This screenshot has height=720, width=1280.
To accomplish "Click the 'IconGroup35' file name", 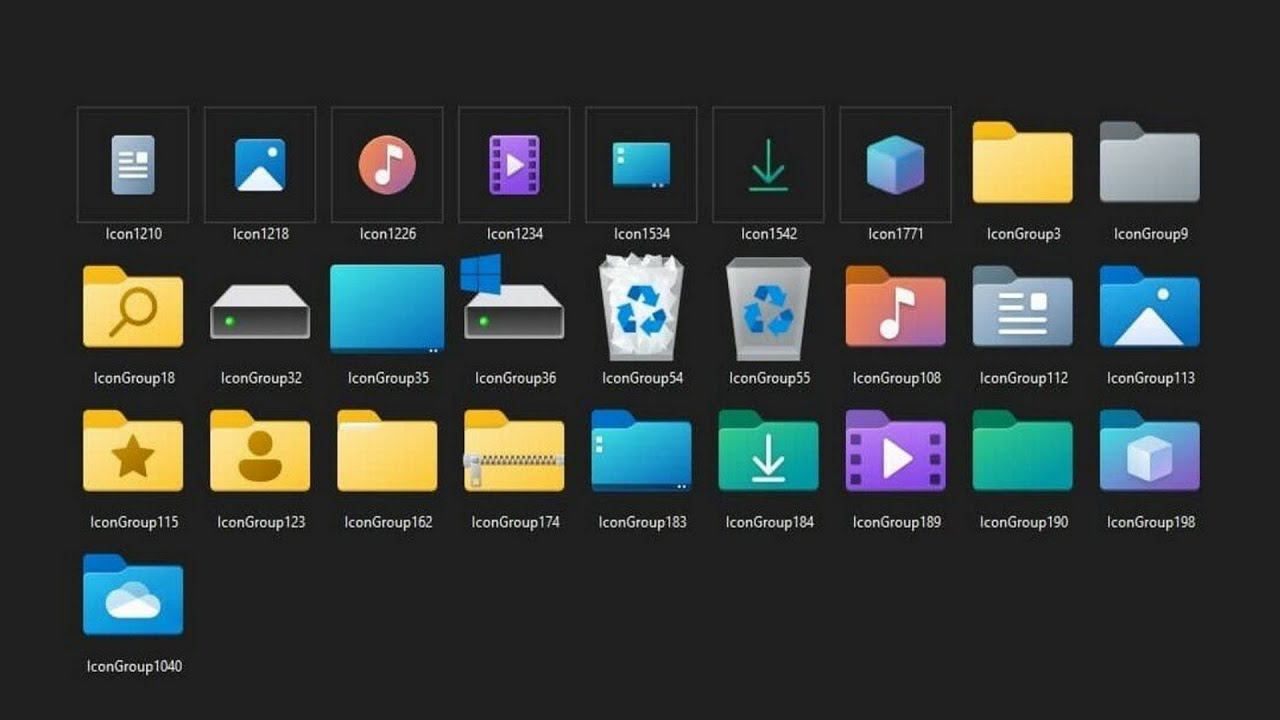I will [x=387, y=378].
